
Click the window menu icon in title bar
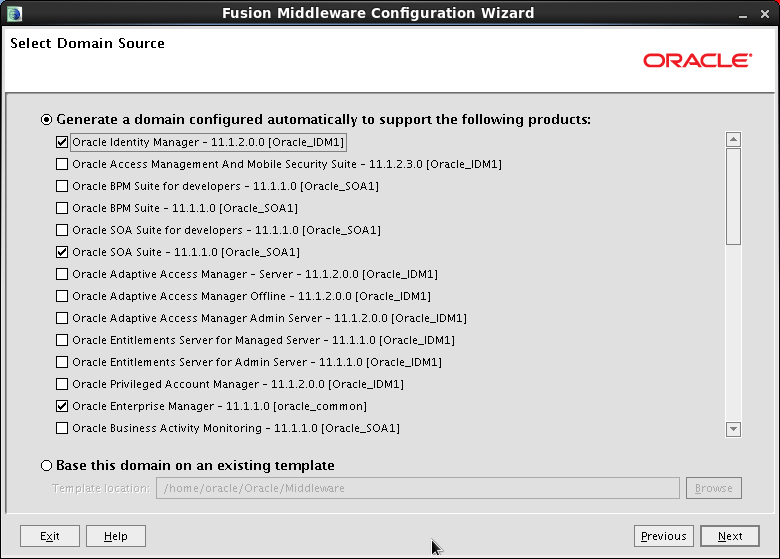14,13
